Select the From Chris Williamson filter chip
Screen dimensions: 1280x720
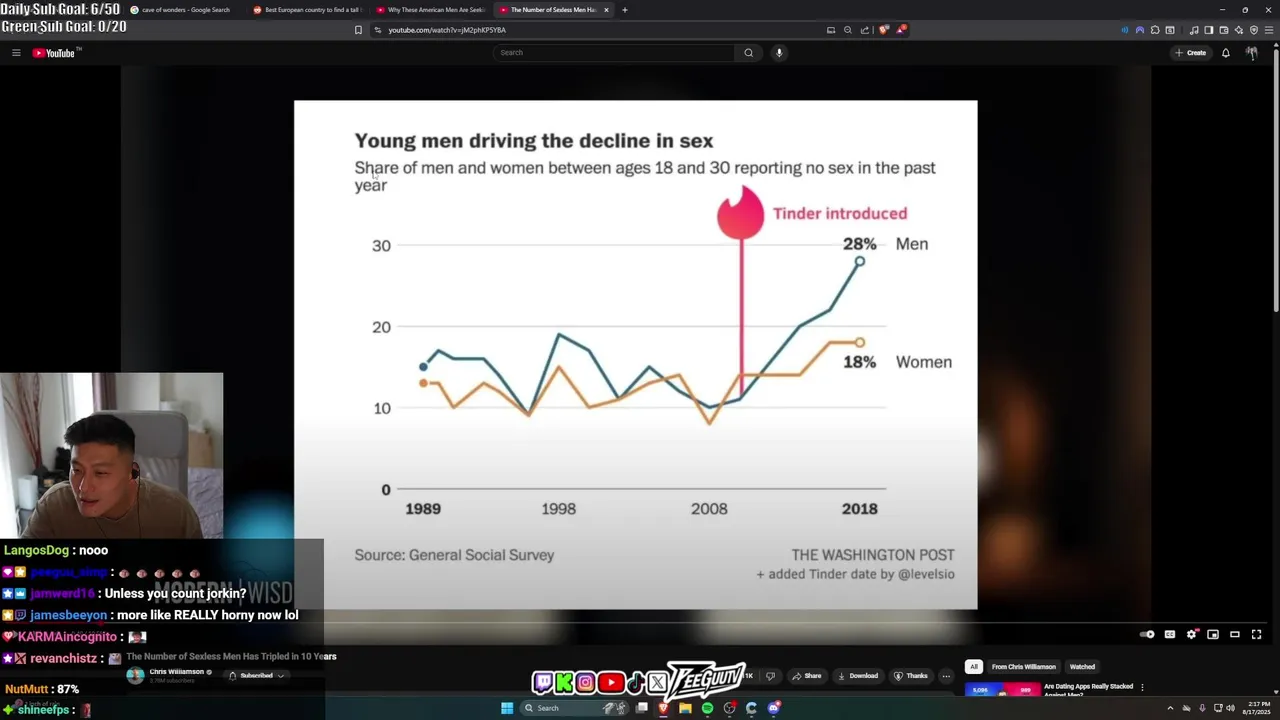coord(1023,667)
